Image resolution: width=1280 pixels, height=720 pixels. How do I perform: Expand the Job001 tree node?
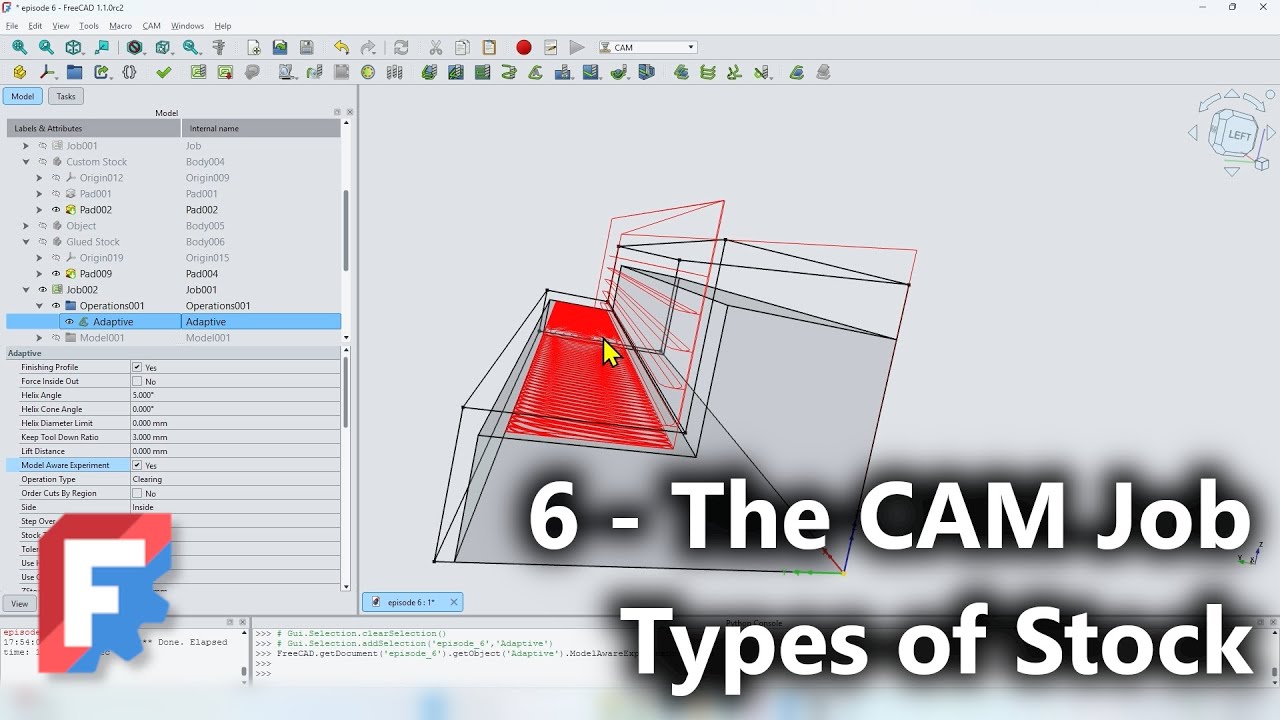26,146
